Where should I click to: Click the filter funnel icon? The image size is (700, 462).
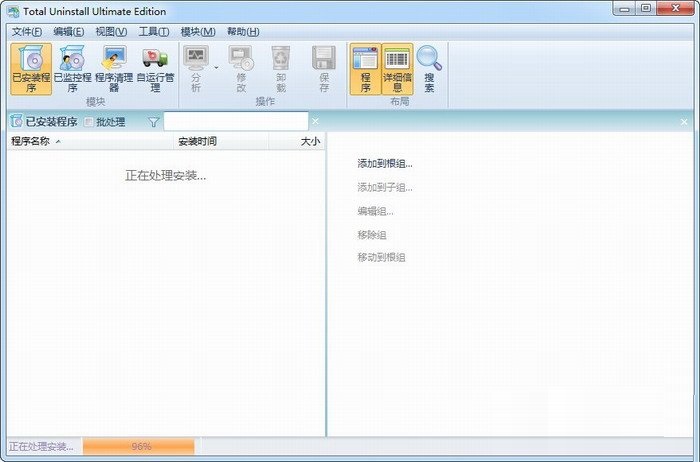click(x=154, y=122)
